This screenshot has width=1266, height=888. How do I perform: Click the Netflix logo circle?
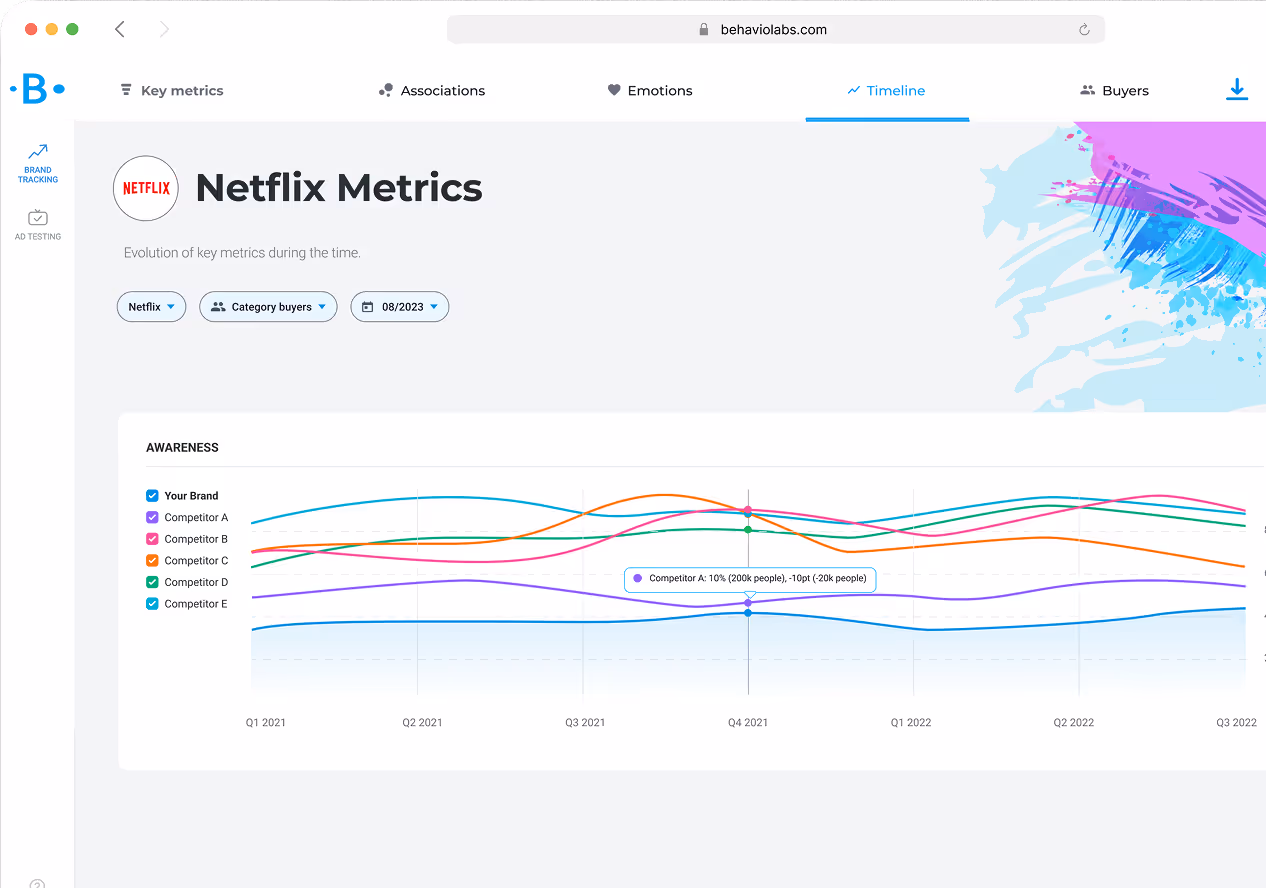point(146,188)
